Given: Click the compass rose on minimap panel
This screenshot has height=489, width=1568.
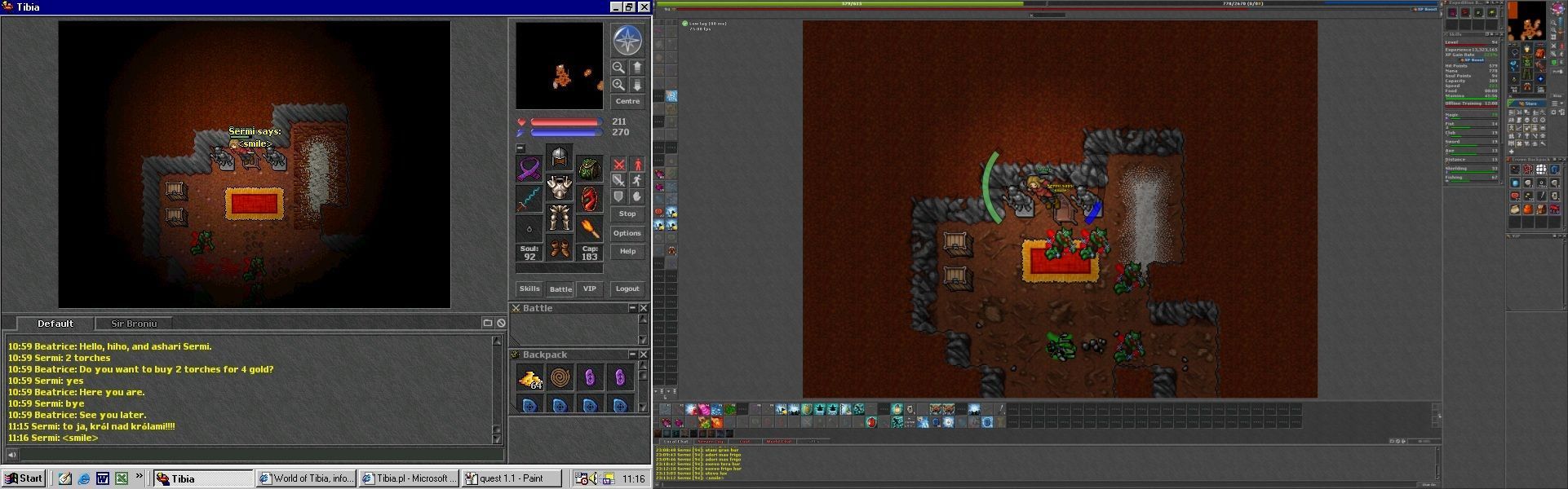Looking at the screenshot, I should [627, 40].
